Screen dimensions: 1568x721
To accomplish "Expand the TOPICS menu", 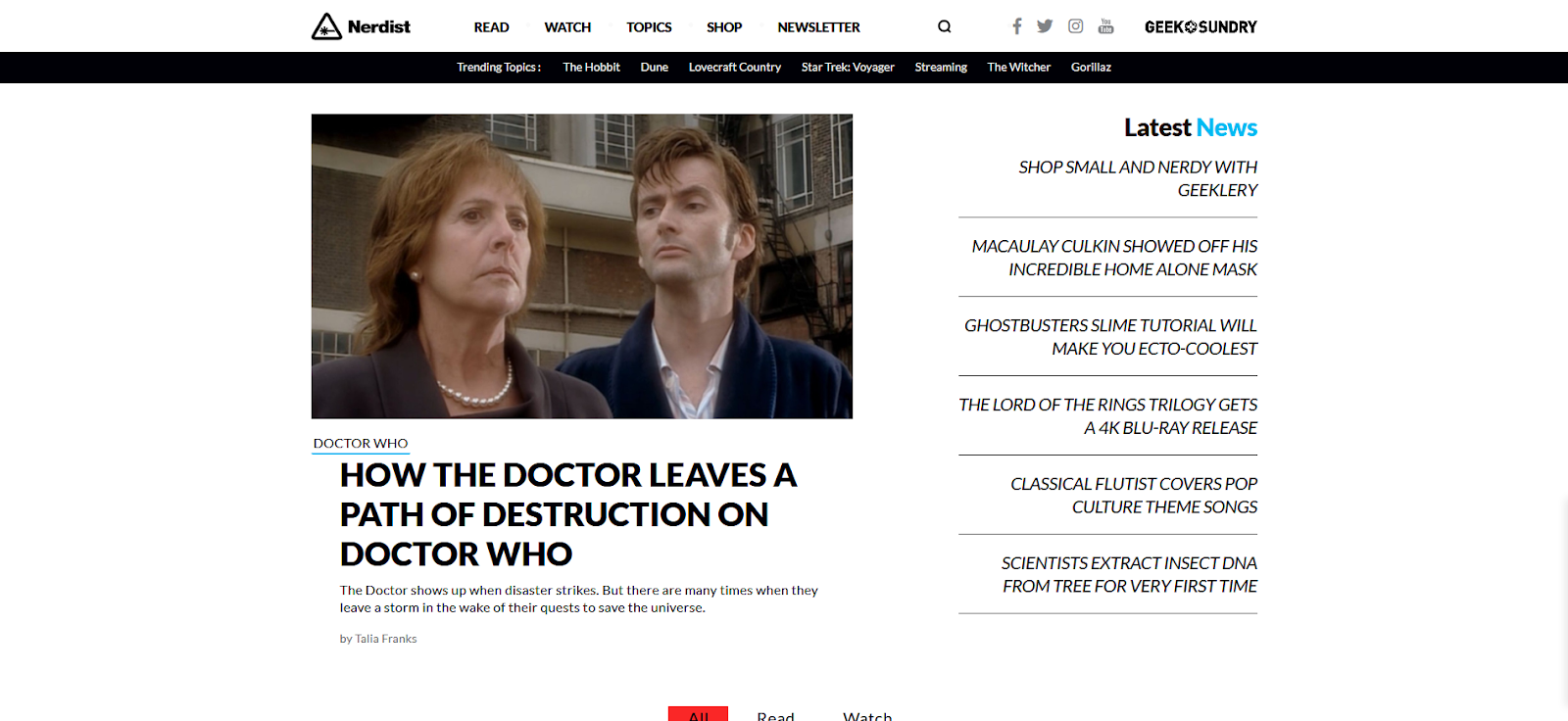I will (649, 27).
